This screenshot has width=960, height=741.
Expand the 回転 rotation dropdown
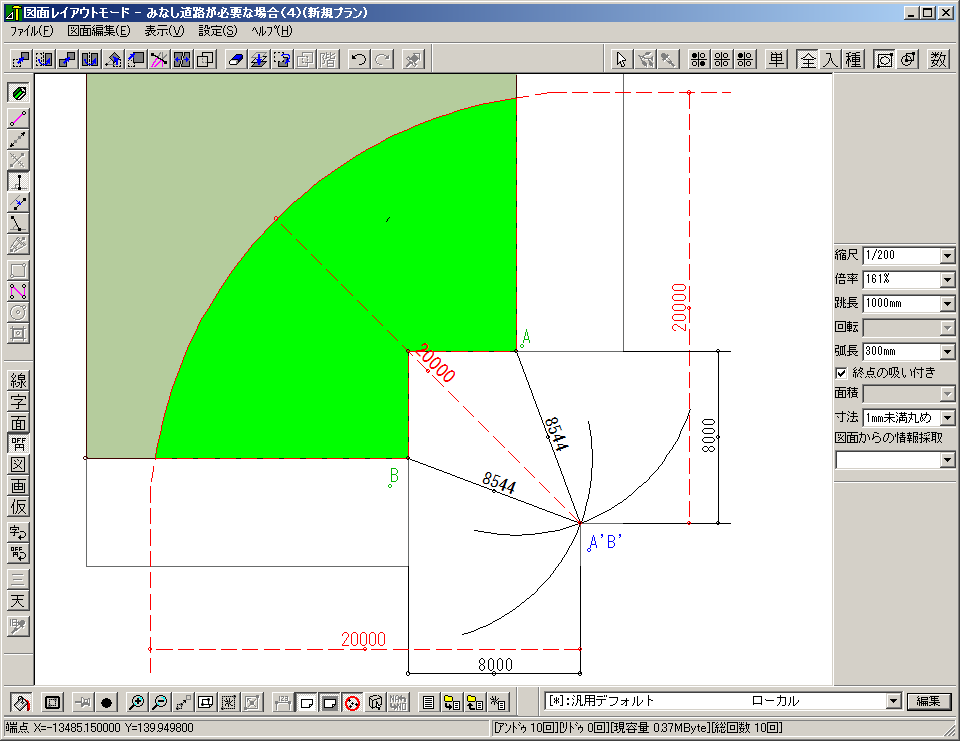(x=947, y=328)
